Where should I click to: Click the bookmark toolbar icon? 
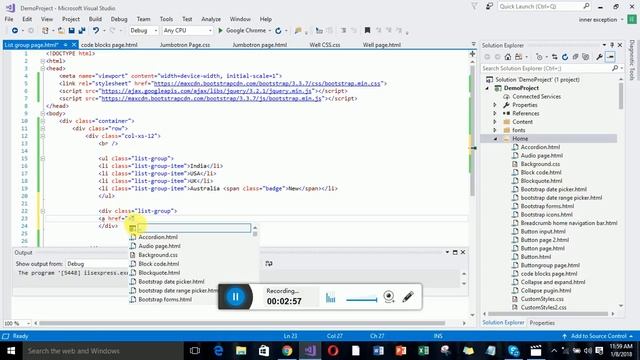(x=367, y=30)
